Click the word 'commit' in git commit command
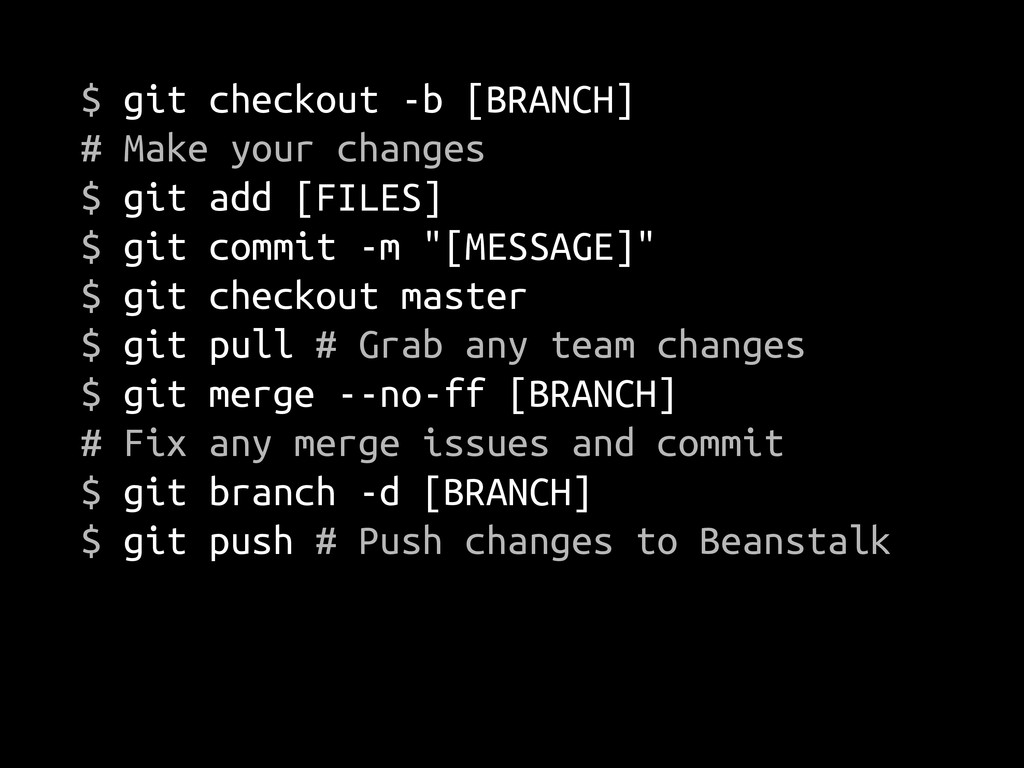The image size is (1024, 768). click(x=272, y=248)
